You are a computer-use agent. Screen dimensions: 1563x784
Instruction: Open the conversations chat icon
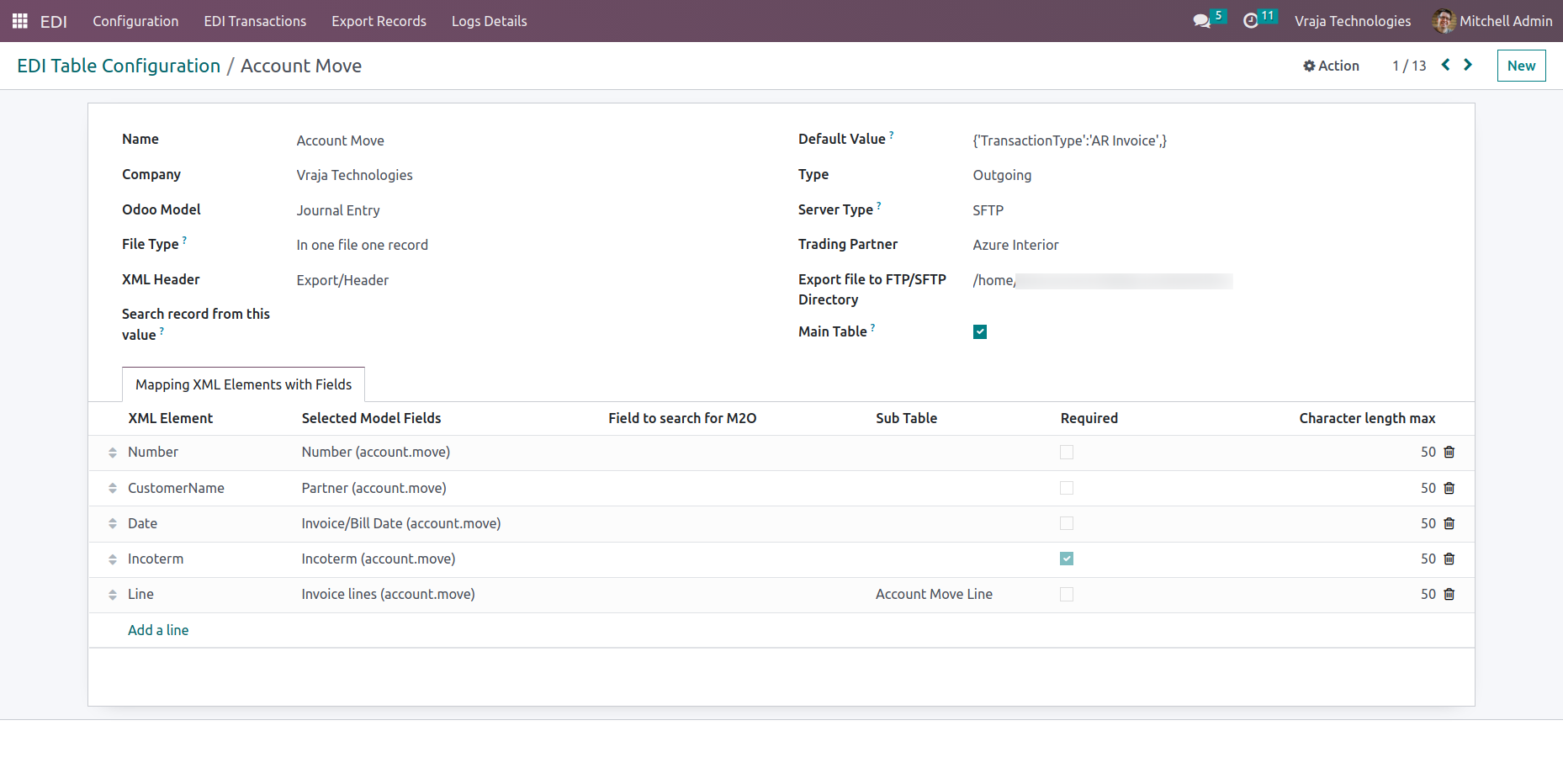click(x=1201, y=21)
